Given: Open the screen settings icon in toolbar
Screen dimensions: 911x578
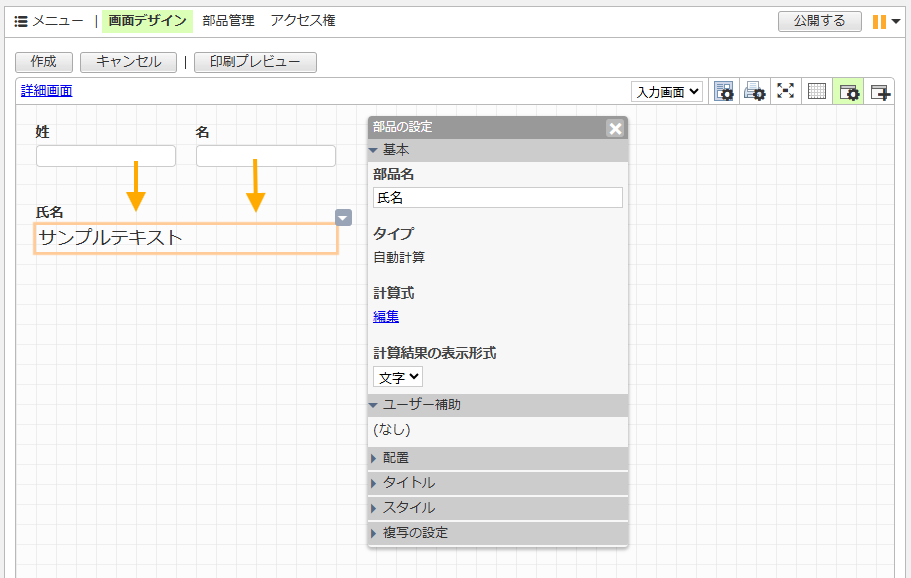Looking at the screenshot, I should click(725, 92).
